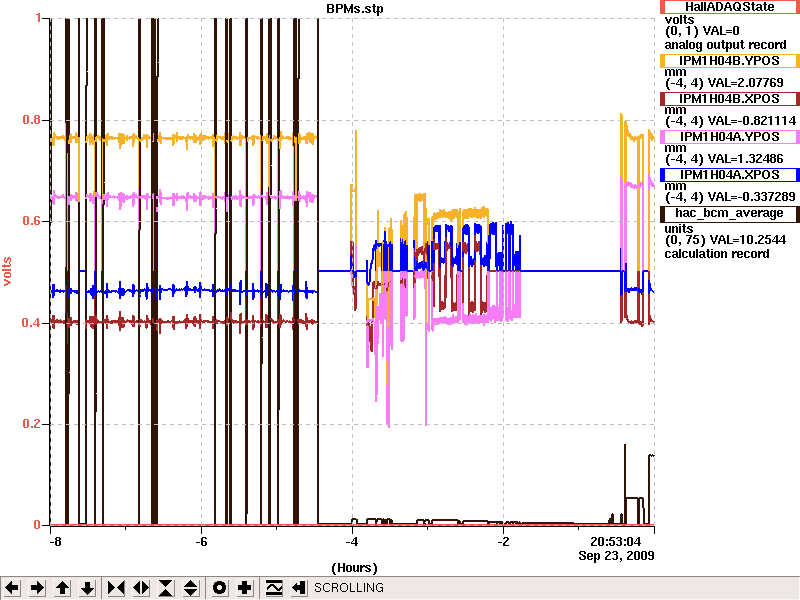Image resolution: width=800 pixels, height=600 pixels.
Task: Click the 0.8 tick label on the y-axis
Action: coord(31,120)
